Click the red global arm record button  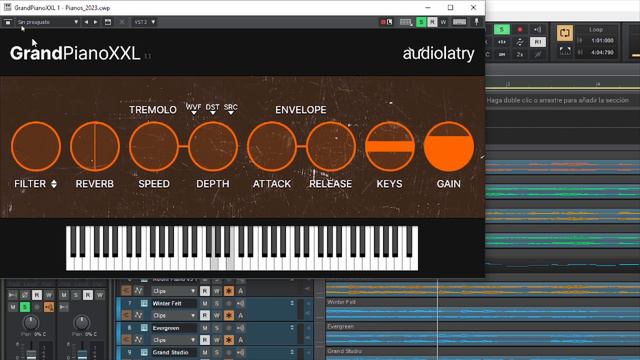click(x=520, y=29)
